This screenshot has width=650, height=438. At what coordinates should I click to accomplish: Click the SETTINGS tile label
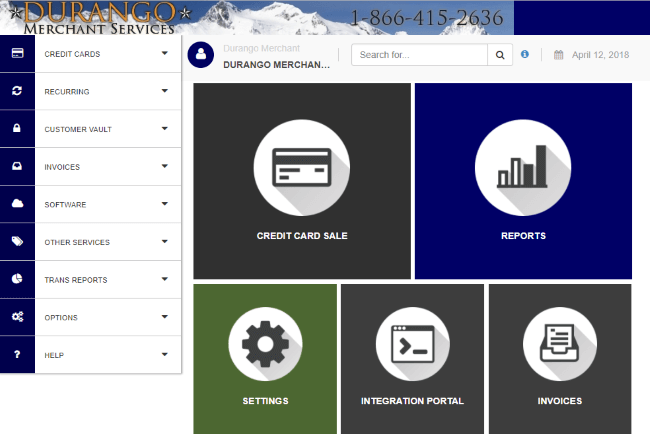[x=265, y=401]
